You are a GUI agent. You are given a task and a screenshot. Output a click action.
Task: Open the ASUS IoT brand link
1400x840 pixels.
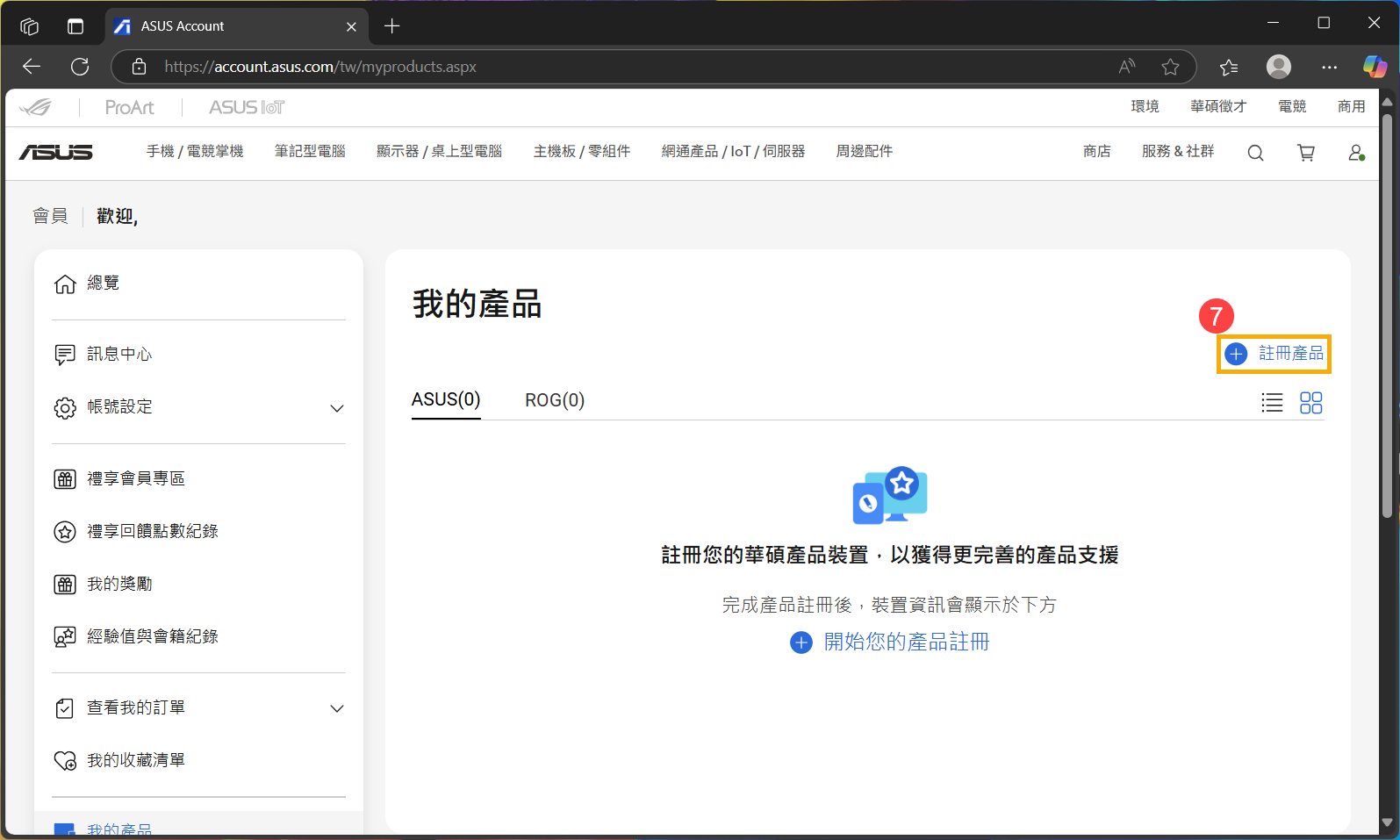coord(247,107)
